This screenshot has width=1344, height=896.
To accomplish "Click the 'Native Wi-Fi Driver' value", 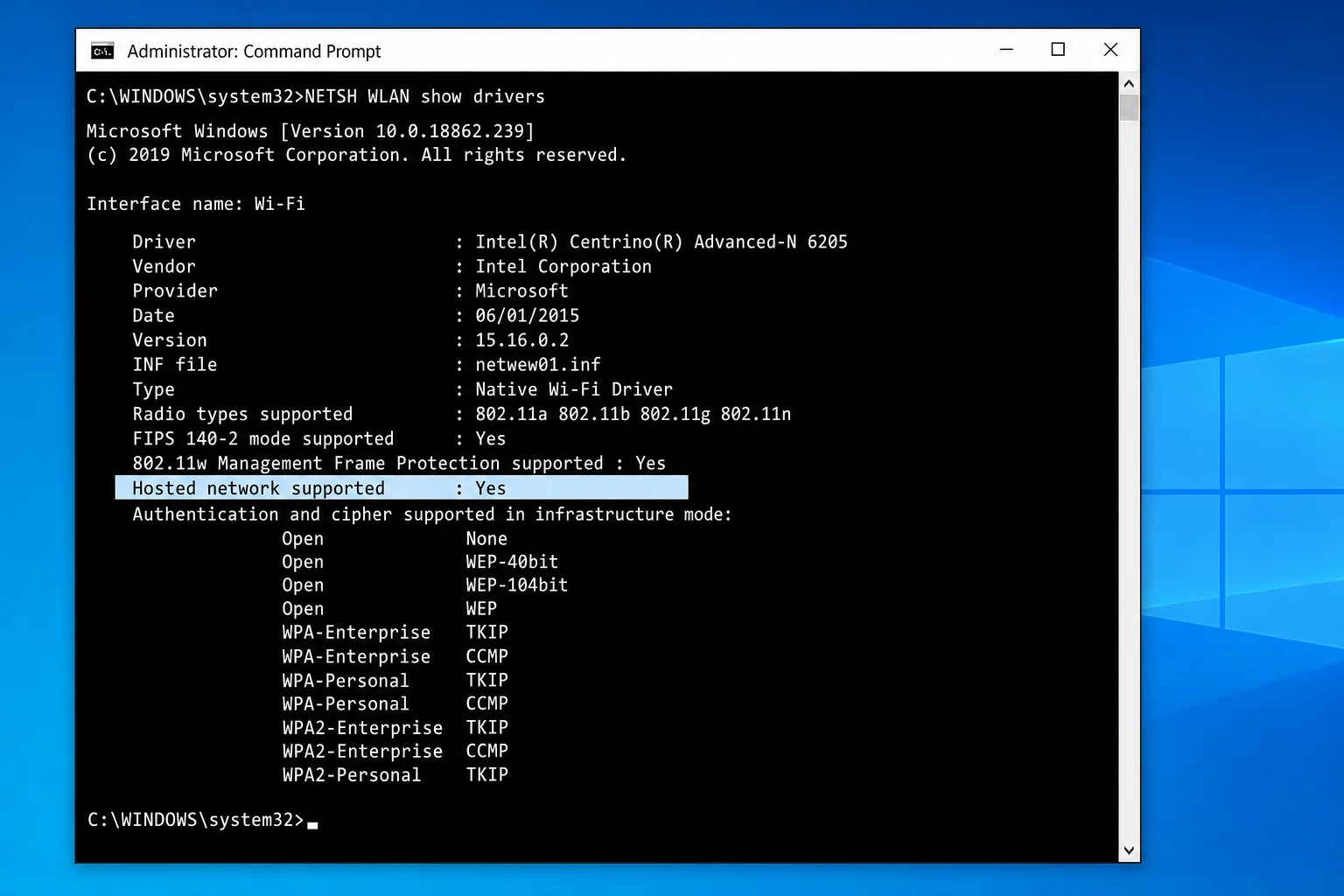I will [x=574, y=389].
